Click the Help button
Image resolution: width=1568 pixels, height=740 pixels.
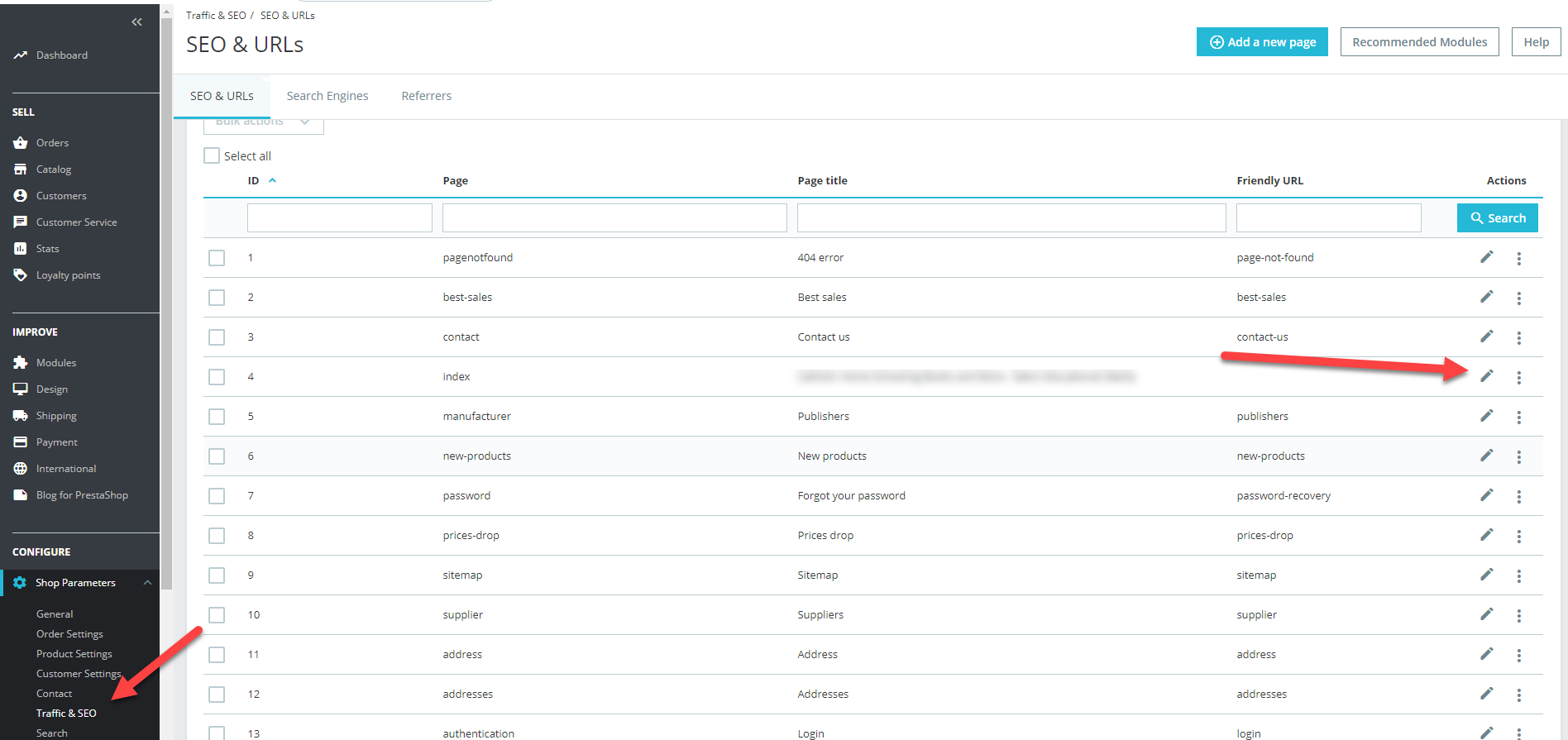pyautogui.click(x=1536, y=42)
